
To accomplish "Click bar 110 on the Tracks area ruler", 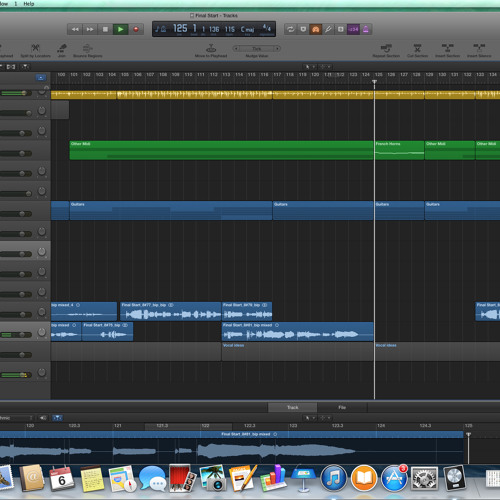I will coord(188,75).
